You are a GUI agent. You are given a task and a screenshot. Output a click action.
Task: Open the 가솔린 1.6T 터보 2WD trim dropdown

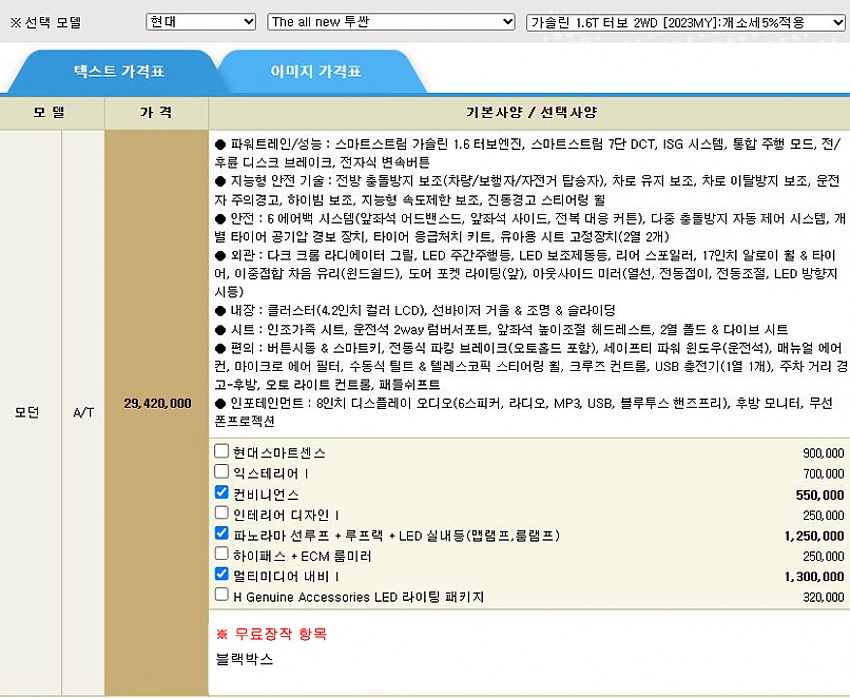tap(685, 21)
